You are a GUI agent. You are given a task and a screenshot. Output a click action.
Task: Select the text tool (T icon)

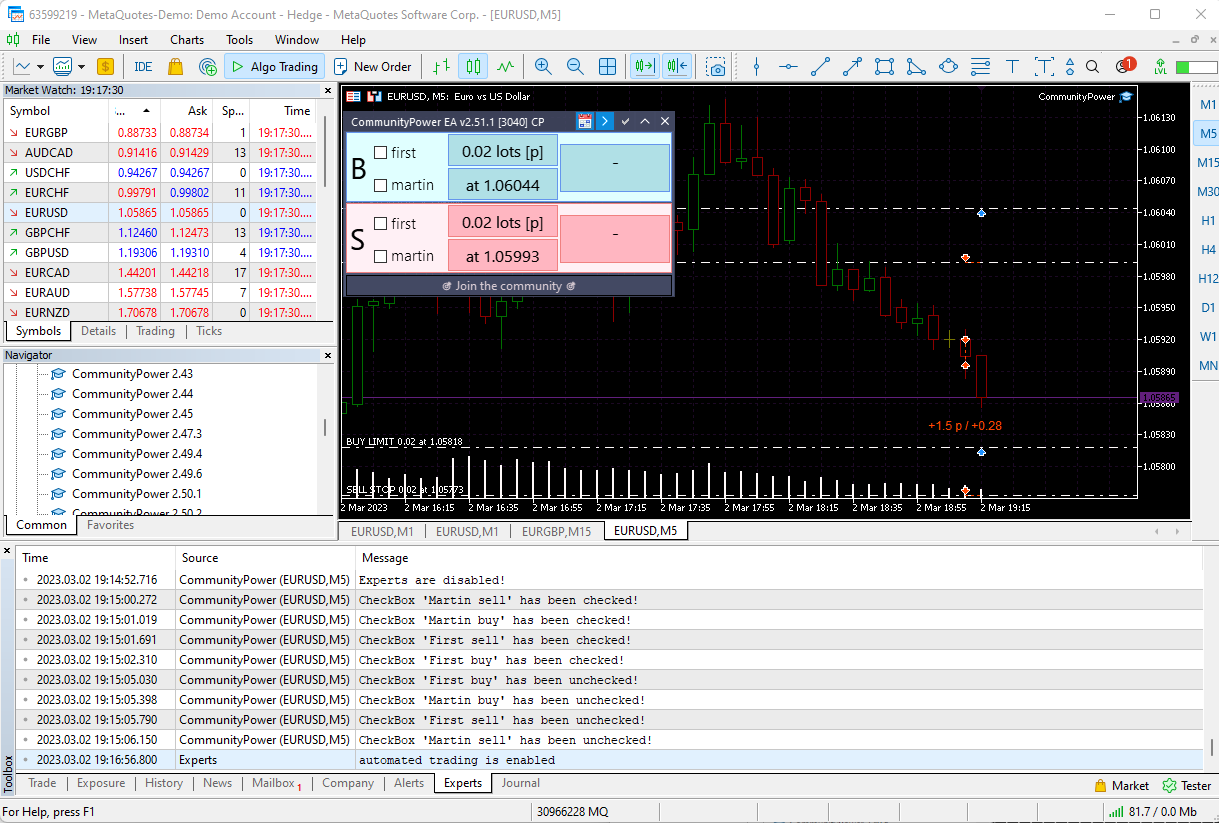[x=1012, y=67]
